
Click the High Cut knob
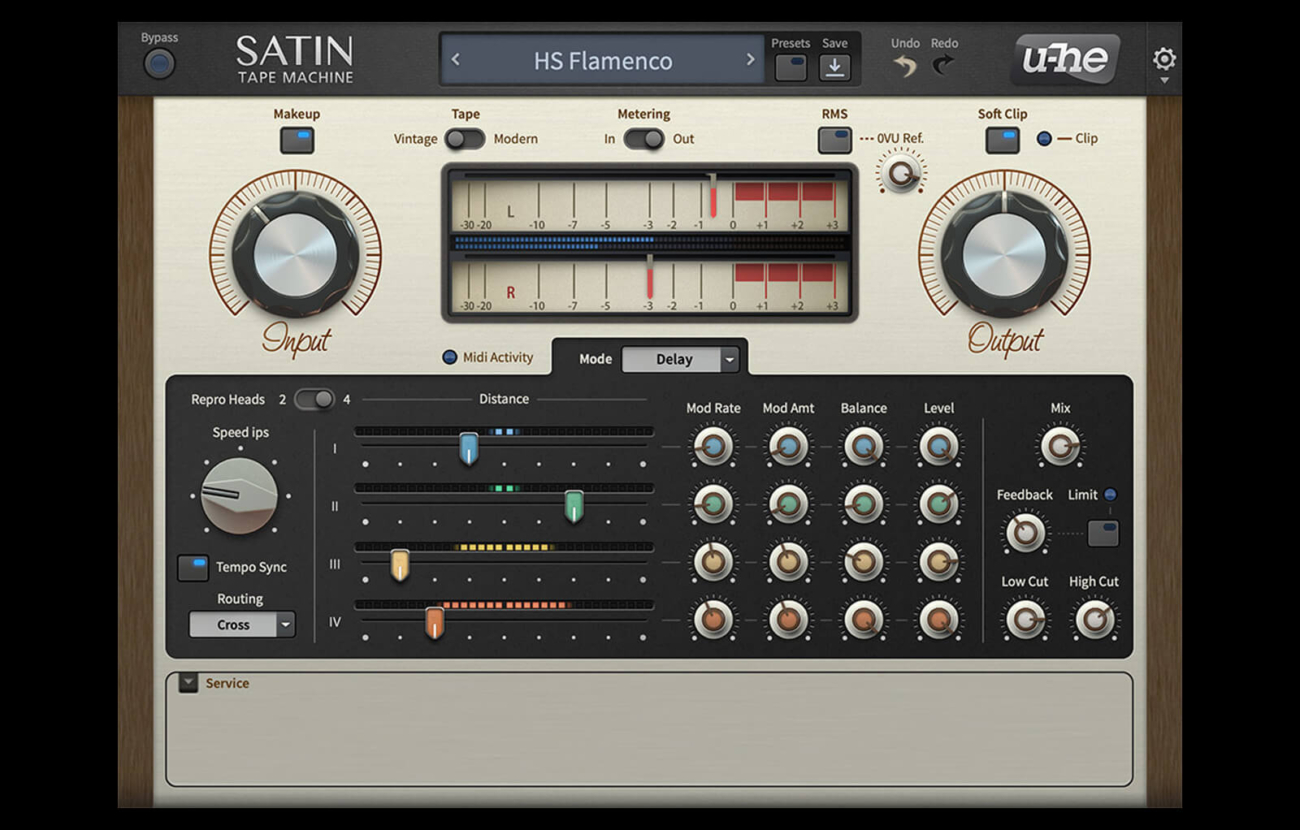tap(1094, 620)
